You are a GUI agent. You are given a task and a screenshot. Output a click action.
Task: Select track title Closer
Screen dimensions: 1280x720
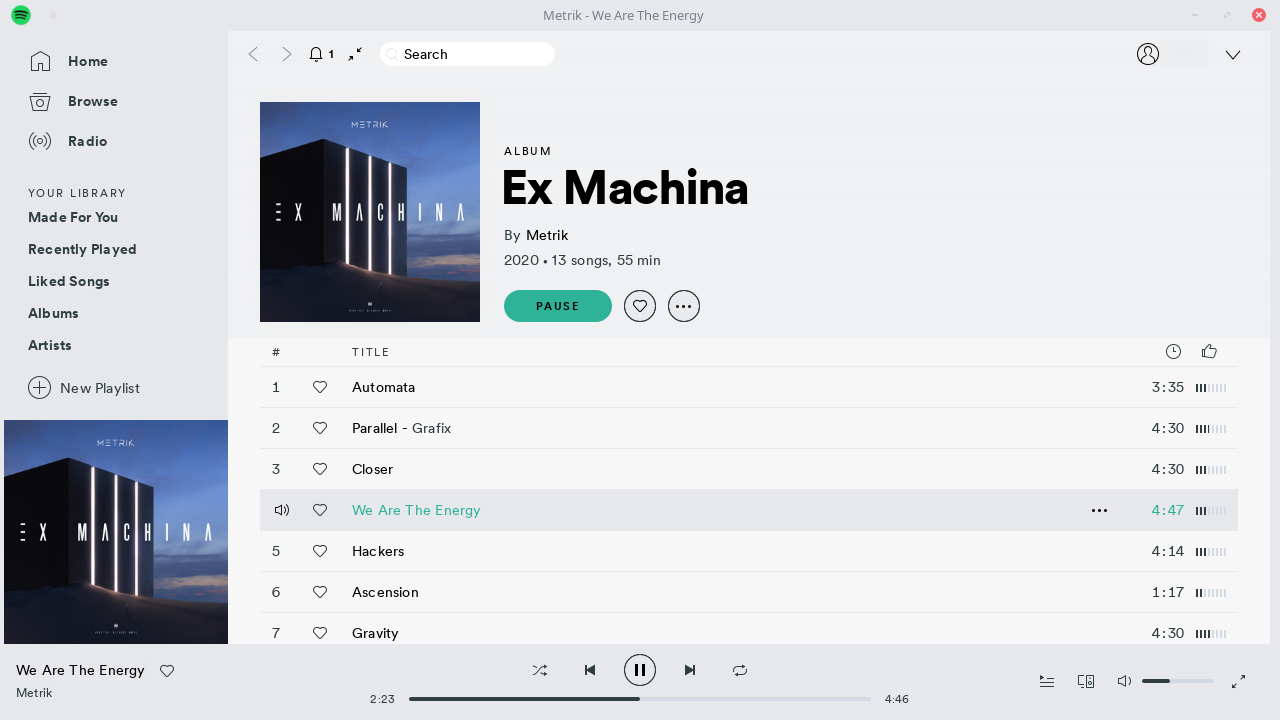pos(372,469)
